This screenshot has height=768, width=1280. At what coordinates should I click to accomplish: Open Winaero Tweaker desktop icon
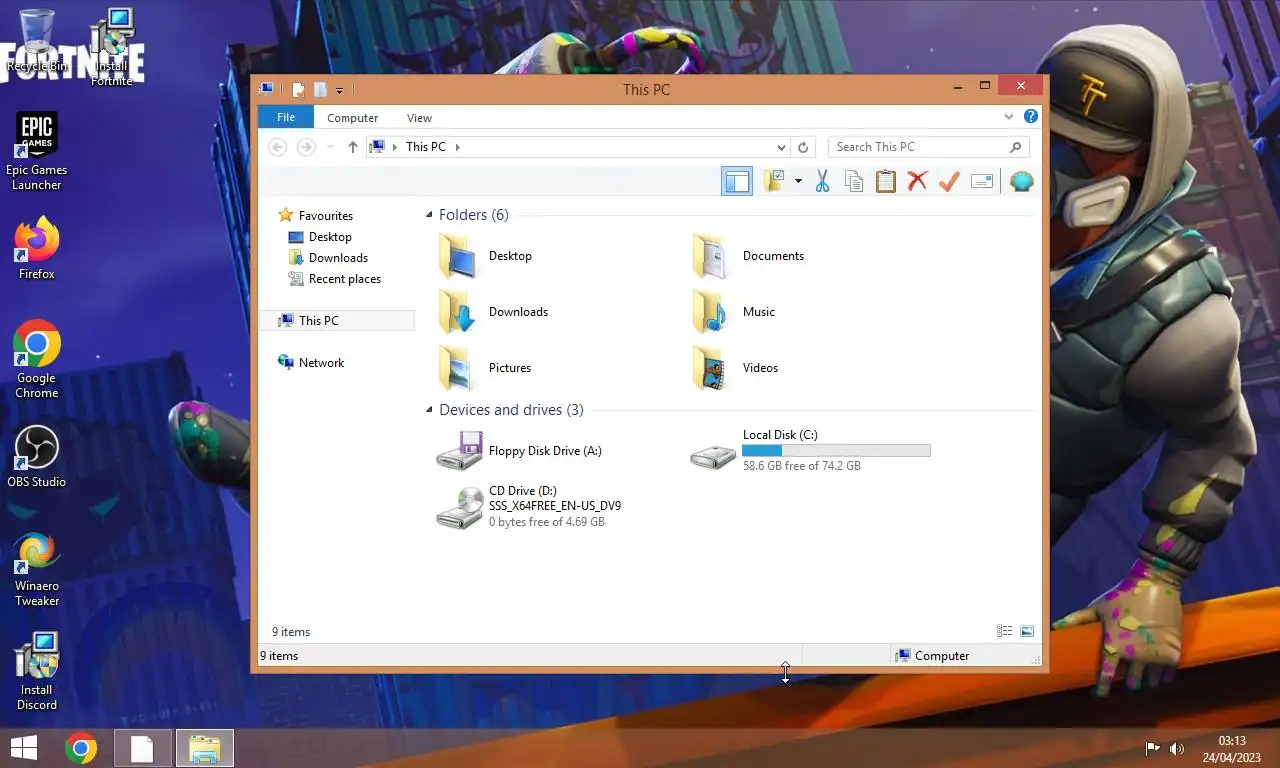pyautogui.click(x=37, y=570)
